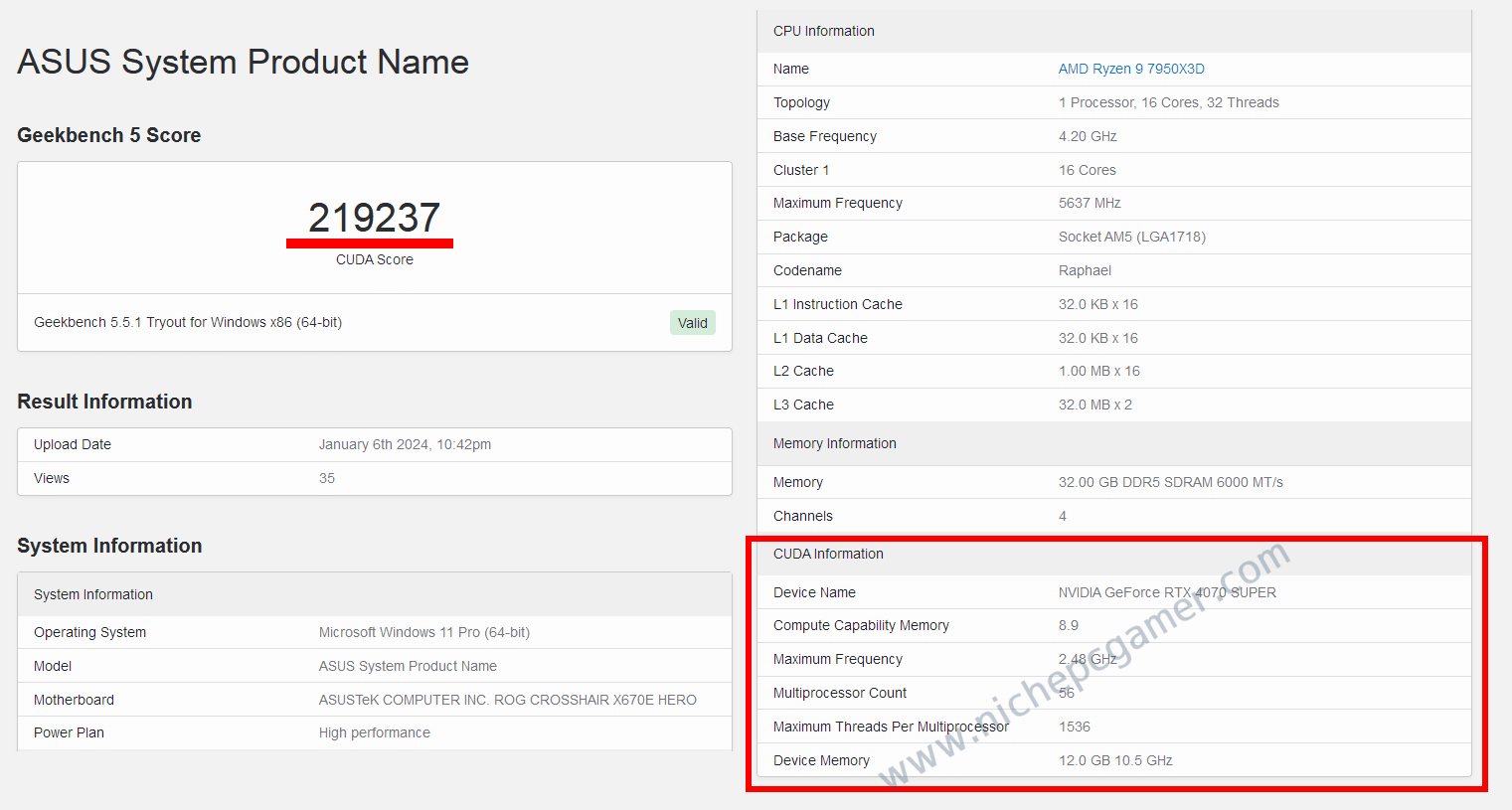Select the Views count 35
This screenshot has height=810, width=1512.
(327, 478)
